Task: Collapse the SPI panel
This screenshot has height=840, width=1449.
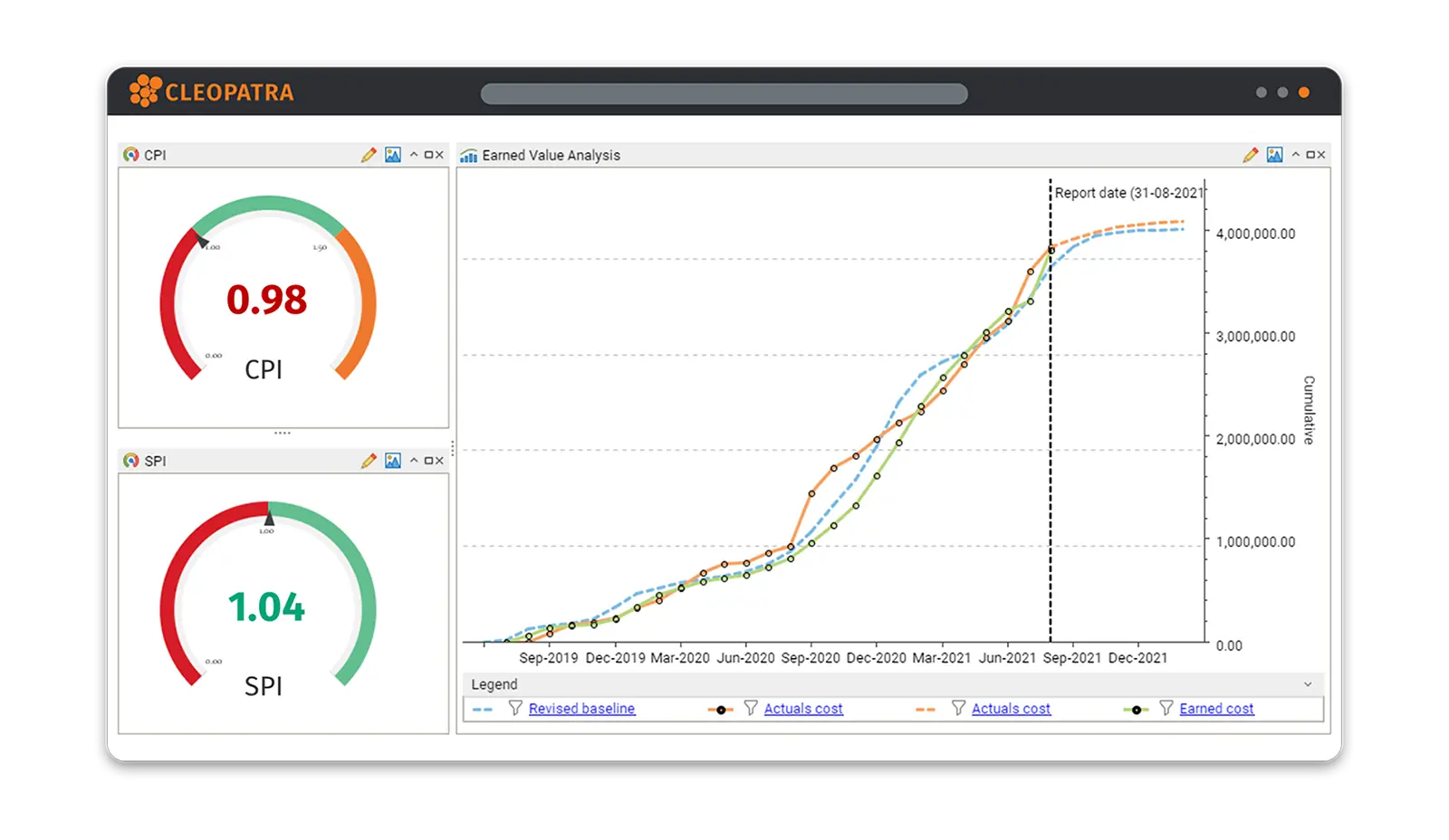Action: (x=414, y=461)
